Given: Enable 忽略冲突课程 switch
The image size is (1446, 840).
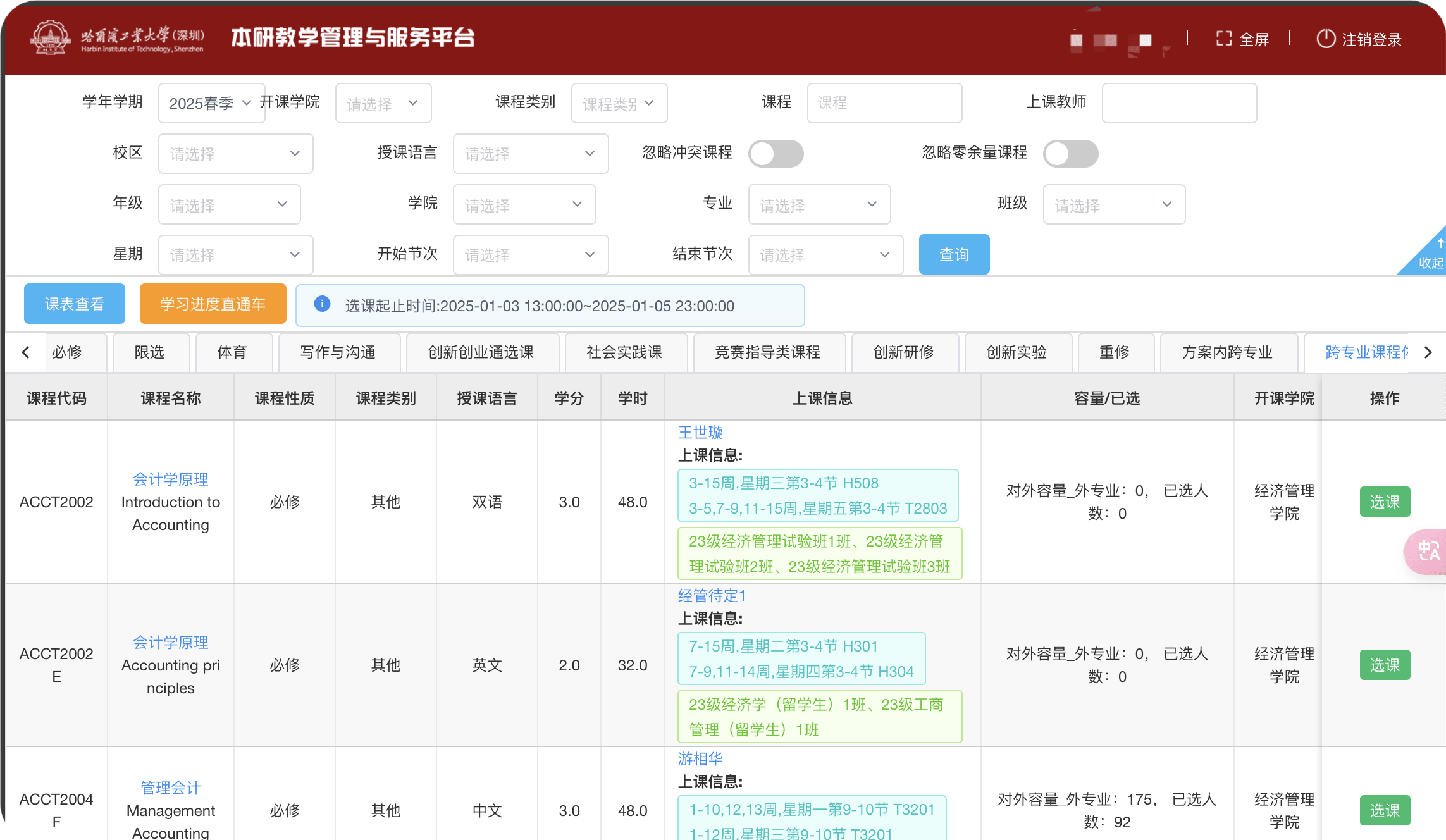Looking at the screenshot, I should coord(776,154).
